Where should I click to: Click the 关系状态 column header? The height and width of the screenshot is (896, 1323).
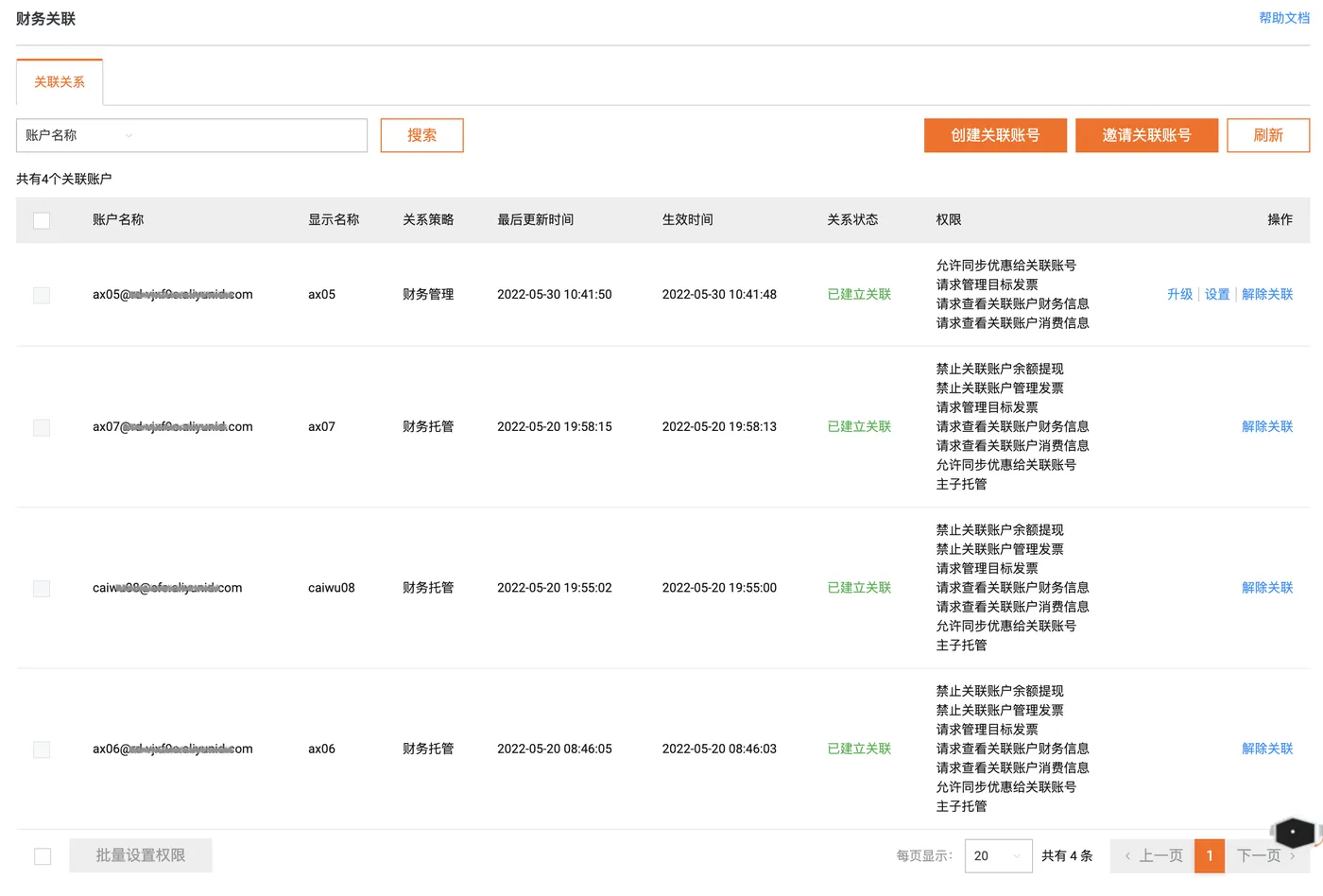(852, 219)
